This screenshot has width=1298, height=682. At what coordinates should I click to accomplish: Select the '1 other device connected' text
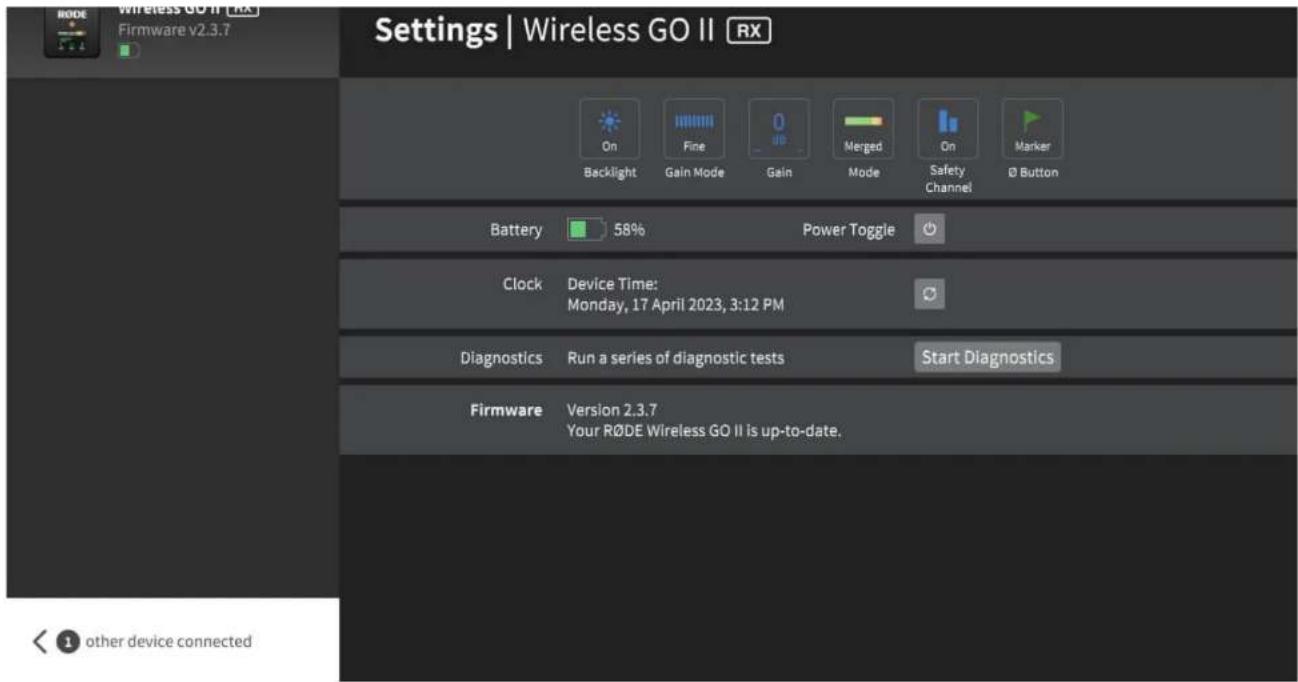tap(155, 642)
